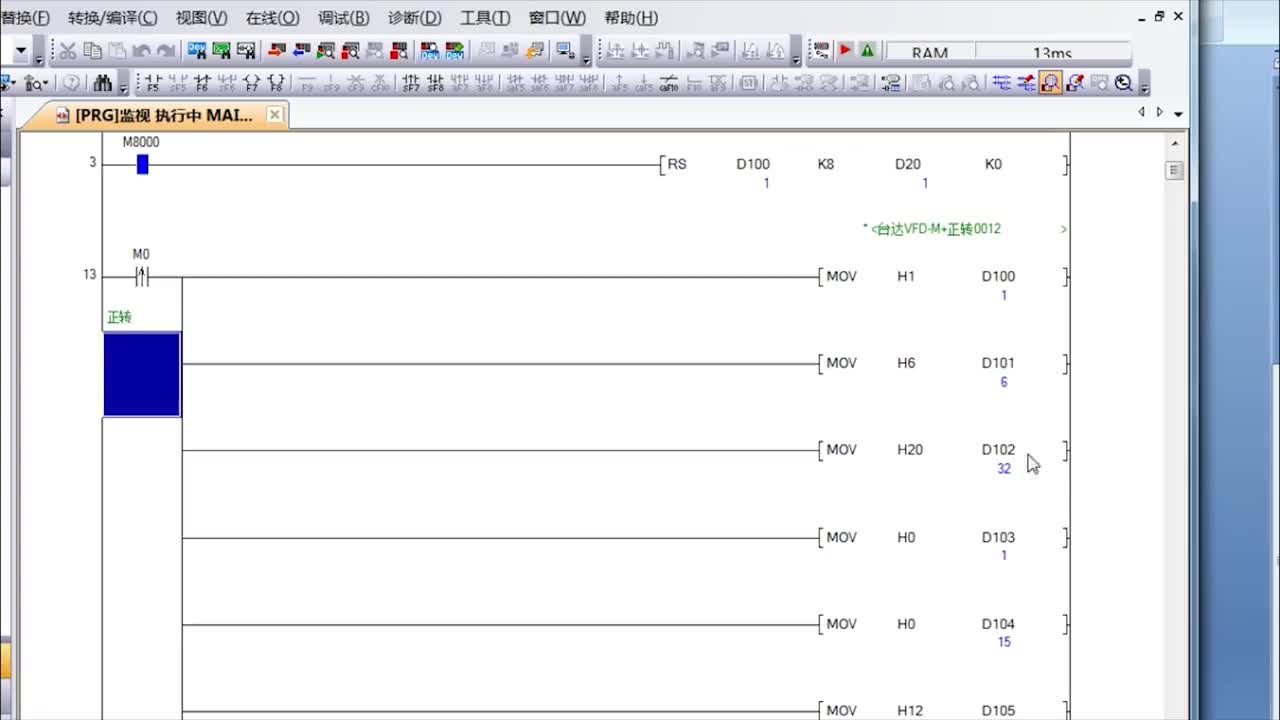The image size is (1280, 720).
Task: Click the Stop Monitoring icon
Action: coord(350,50)
